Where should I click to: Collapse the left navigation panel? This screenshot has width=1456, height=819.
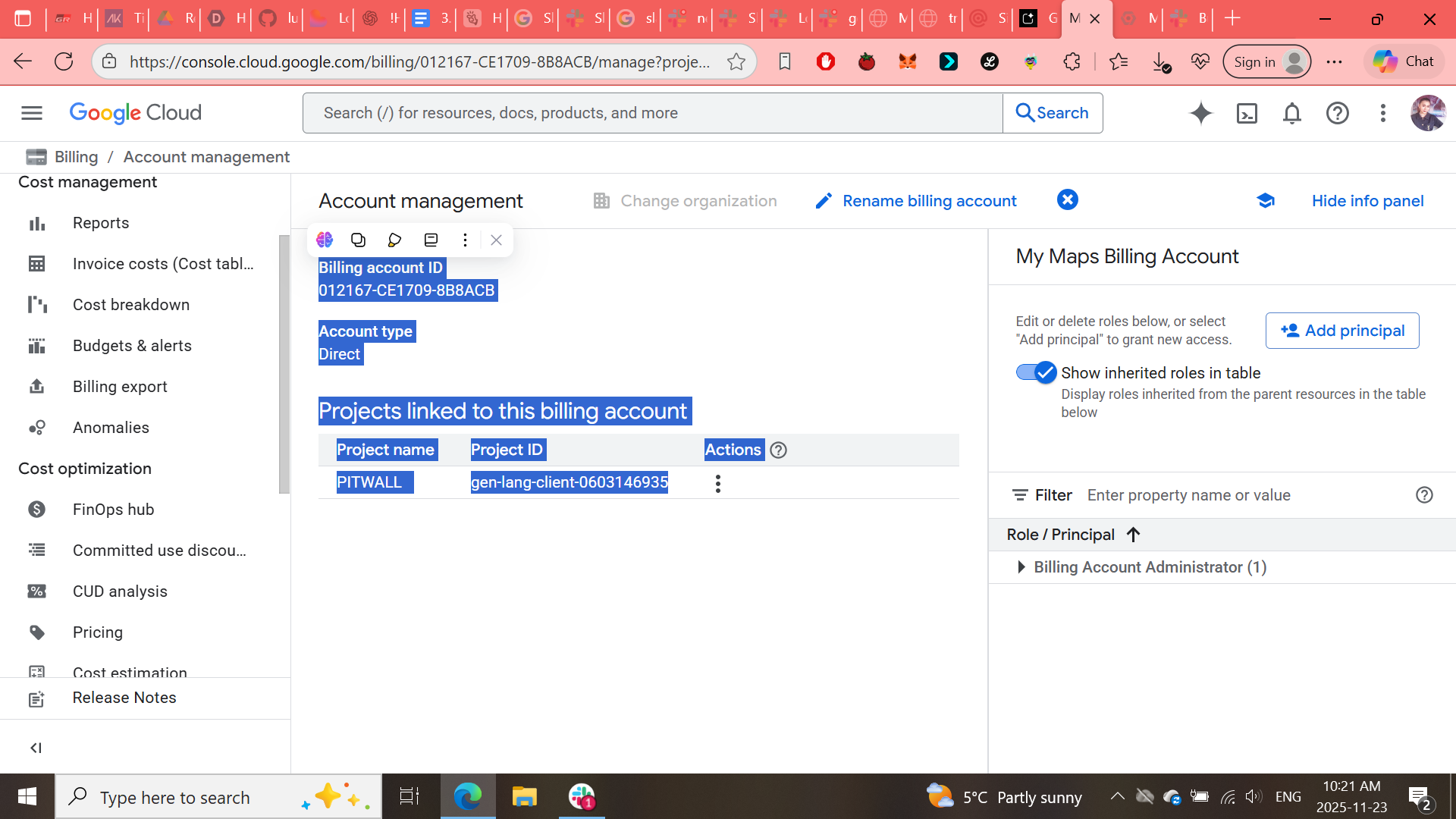(36, 748)
